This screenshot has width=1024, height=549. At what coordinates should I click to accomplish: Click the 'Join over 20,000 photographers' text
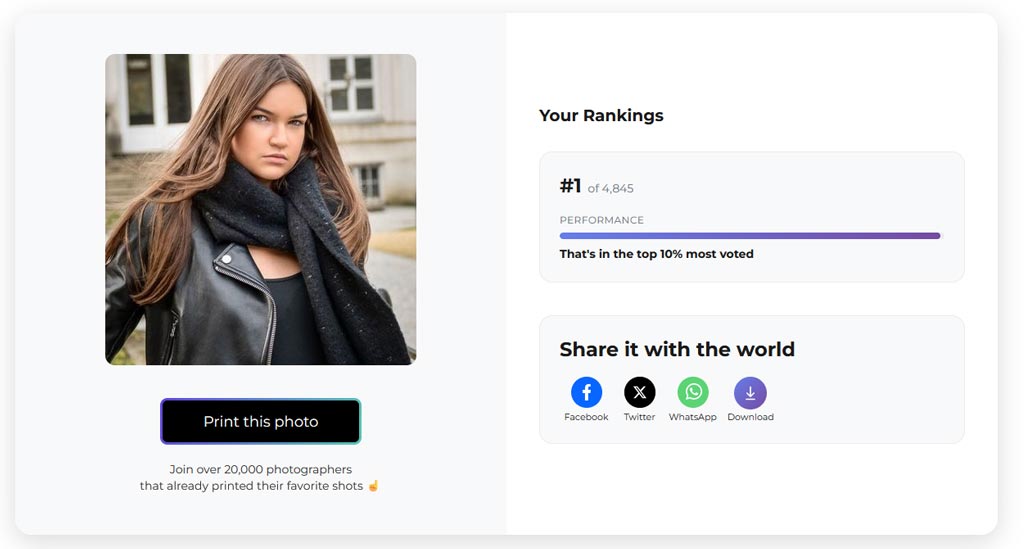point(261,469)
